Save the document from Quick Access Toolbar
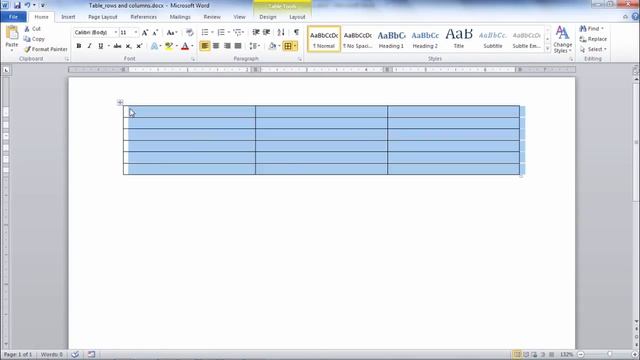640x360 pixels. [x=17, y=5]
